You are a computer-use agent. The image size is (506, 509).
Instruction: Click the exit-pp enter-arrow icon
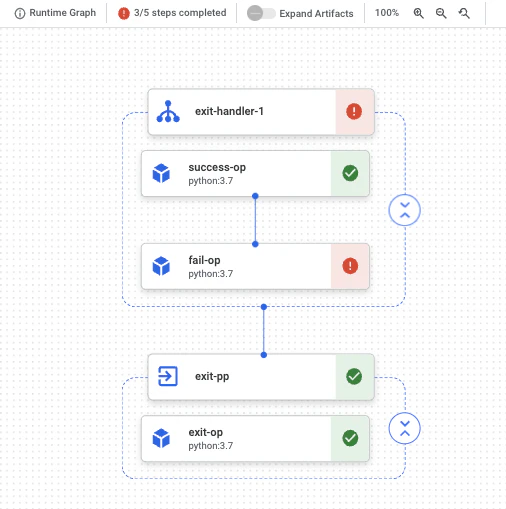pyautogui.click(x=168, y=376)
